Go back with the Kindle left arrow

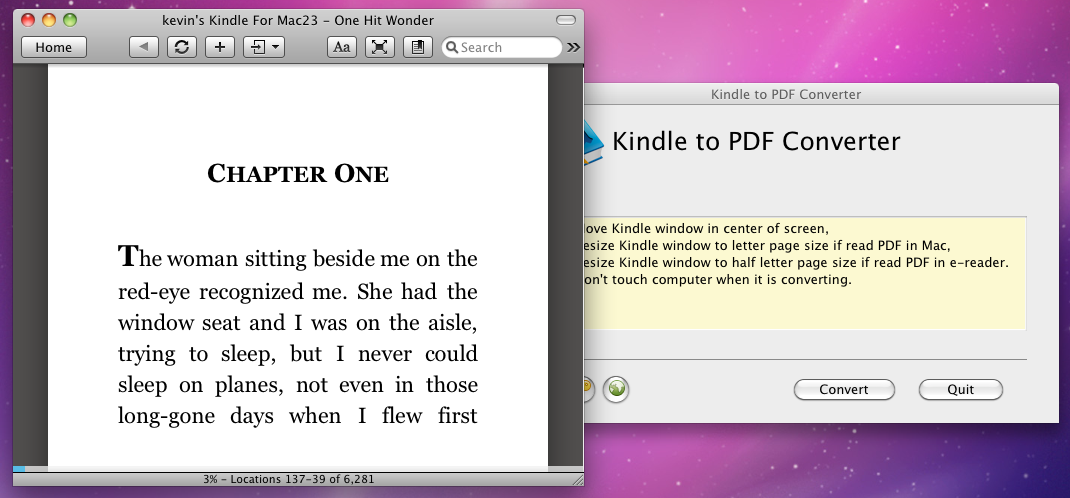point(143,47)
